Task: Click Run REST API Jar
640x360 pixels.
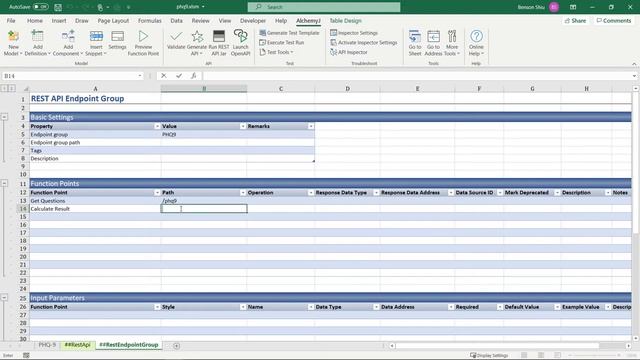Action: 219,43
